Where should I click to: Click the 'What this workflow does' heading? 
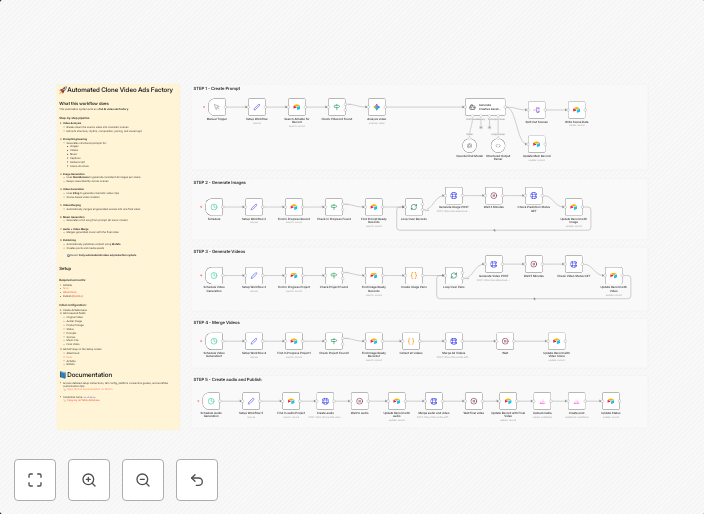point(84,103)
